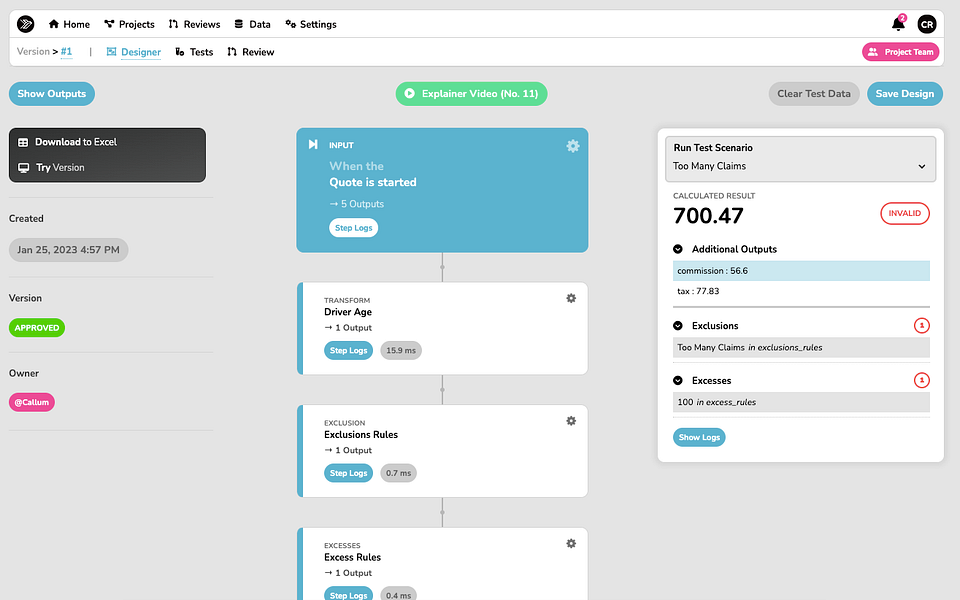Open Step Logs for Driver Age
The width and height of the screenshot is (960, 600).
click(348, 350)
